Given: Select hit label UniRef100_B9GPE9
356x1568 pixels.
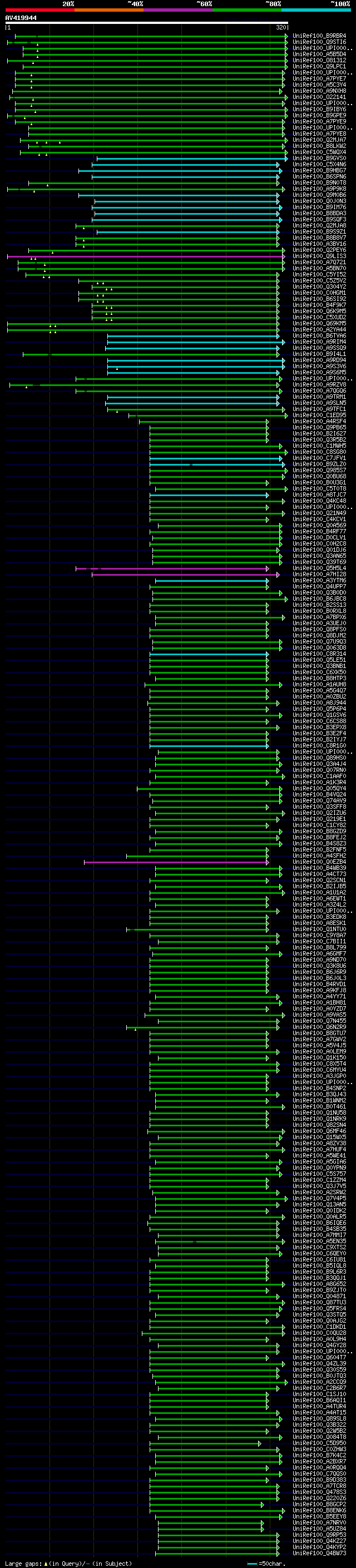Looking at the screenshot, I should click(319, 116).
